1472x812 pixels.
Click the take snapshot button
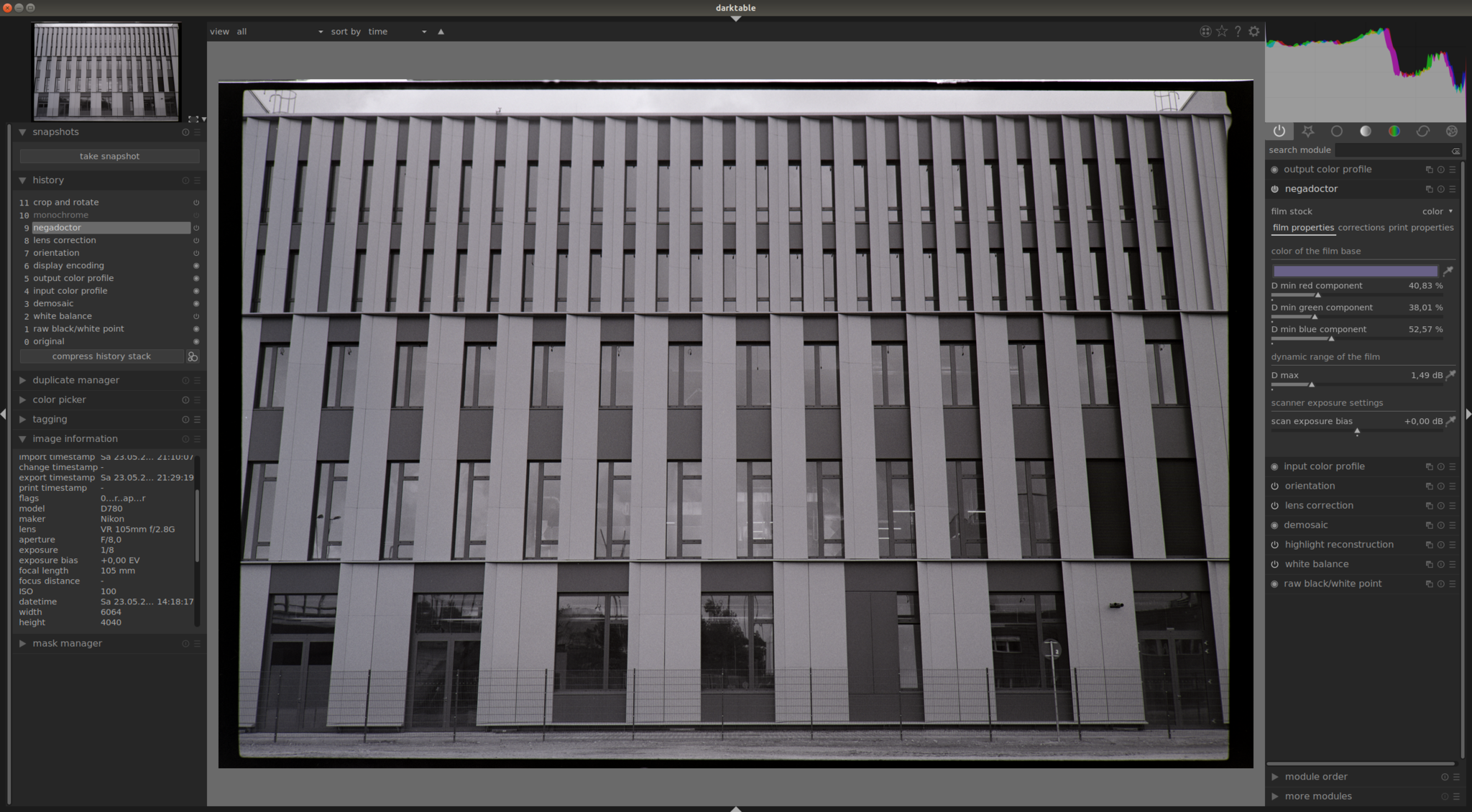pyautogui.click(x=109, y=156)
